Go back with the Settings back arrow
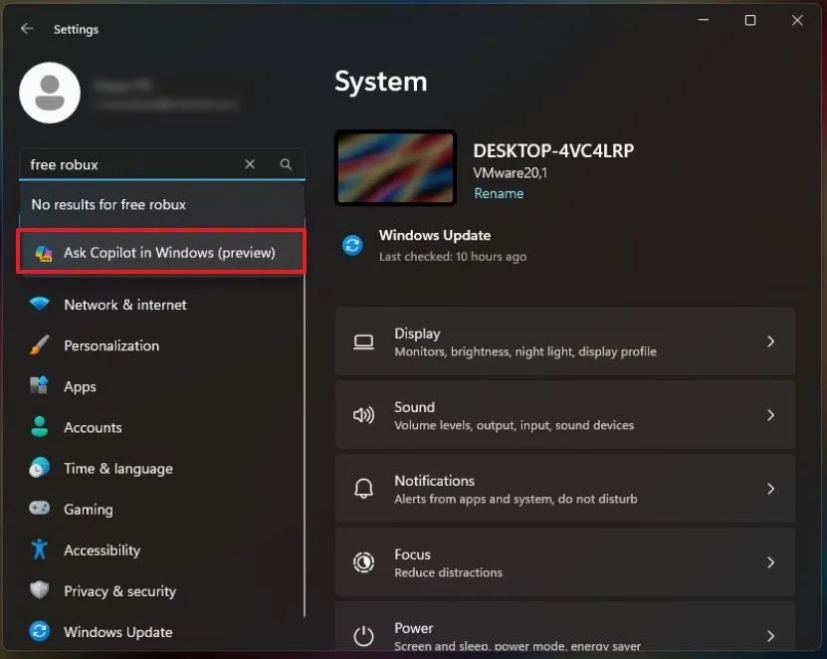827x659 pixels. (x=27, y=29)
